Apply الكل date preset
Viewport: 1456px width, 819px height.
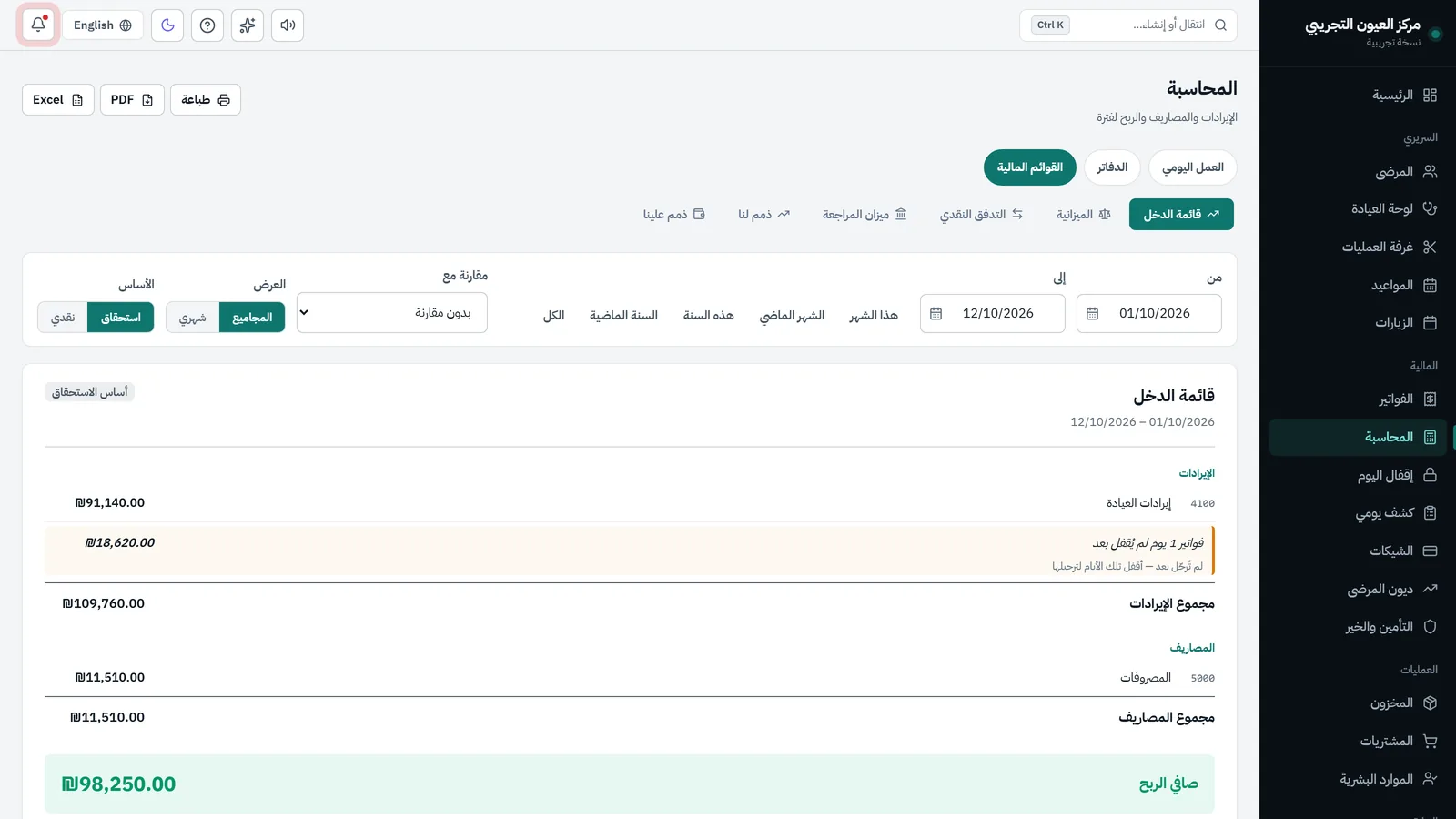coord(554,316)
